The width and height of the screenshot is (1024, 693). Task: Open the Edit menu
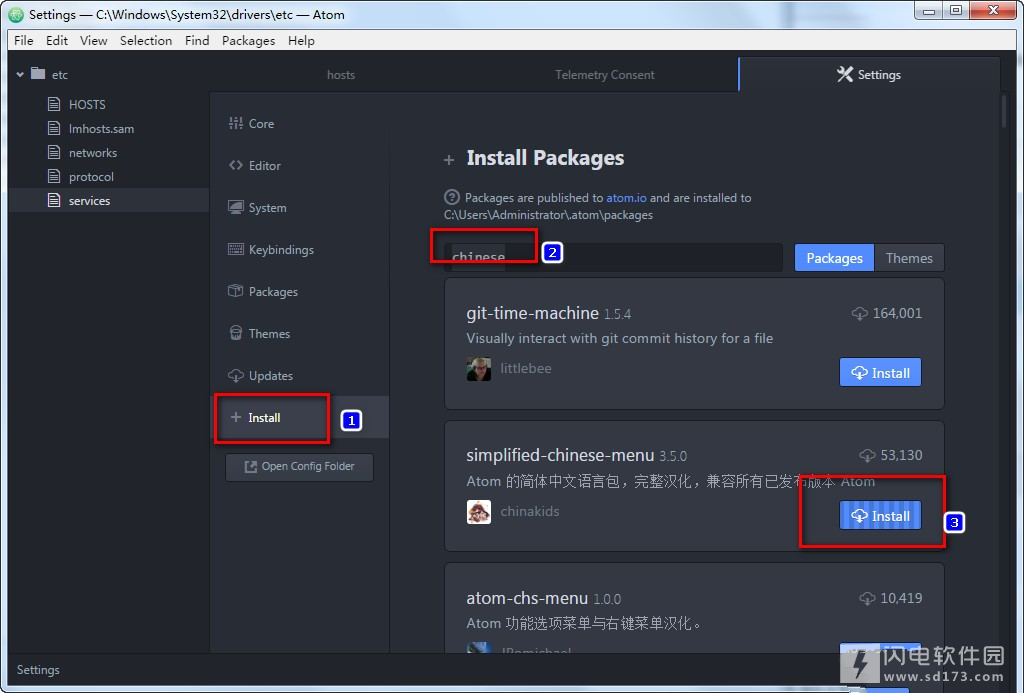[57, 40]
